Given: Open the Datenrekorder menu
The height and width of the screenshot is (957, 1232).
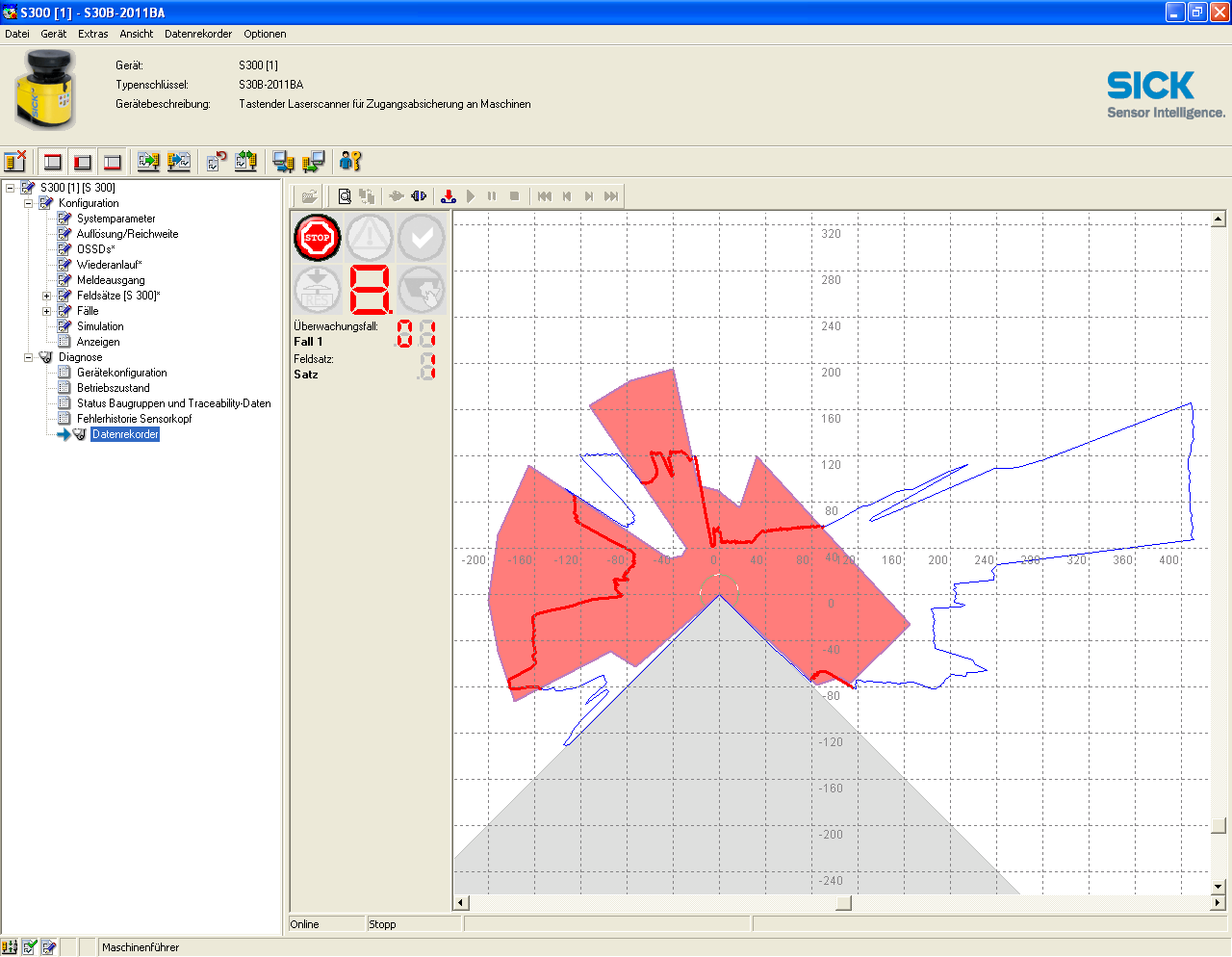Looking at the screenshot, I should [x=197, y=34].
